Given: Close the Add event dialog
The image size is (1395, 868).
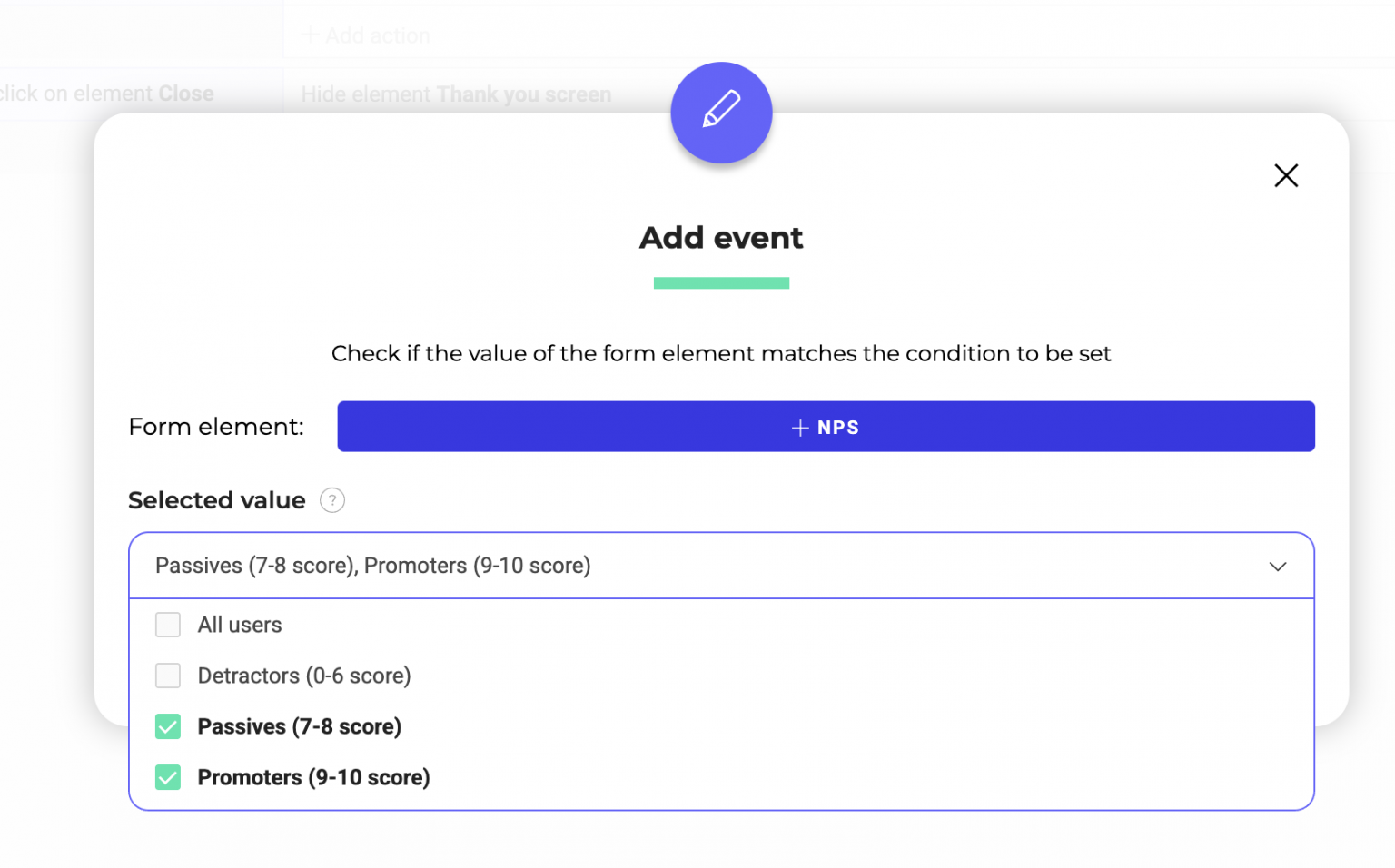Looking at the screenshot, I should coord(1285,175).
